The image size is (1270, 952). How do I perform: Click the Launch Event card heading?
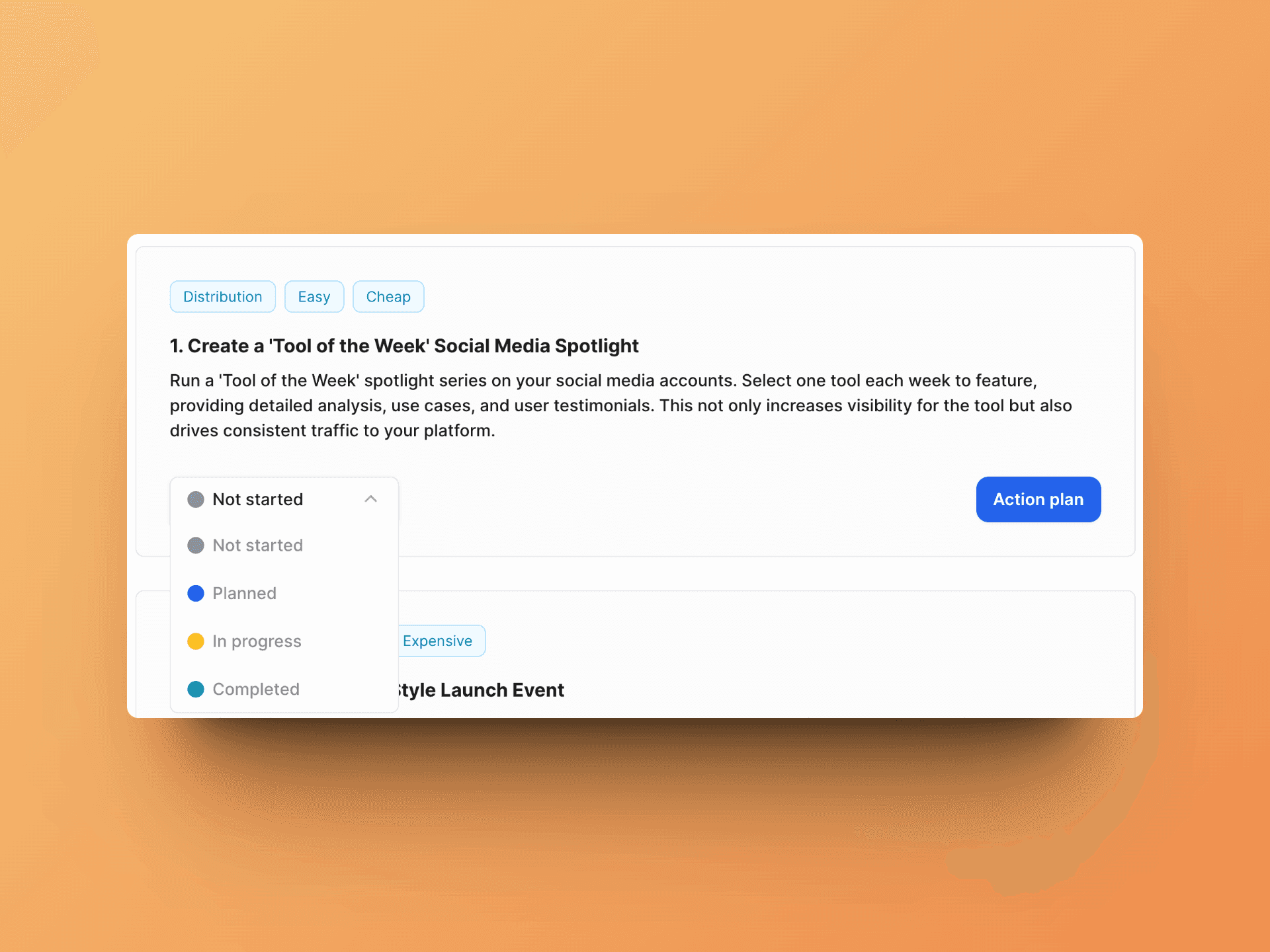pos(481,690)
